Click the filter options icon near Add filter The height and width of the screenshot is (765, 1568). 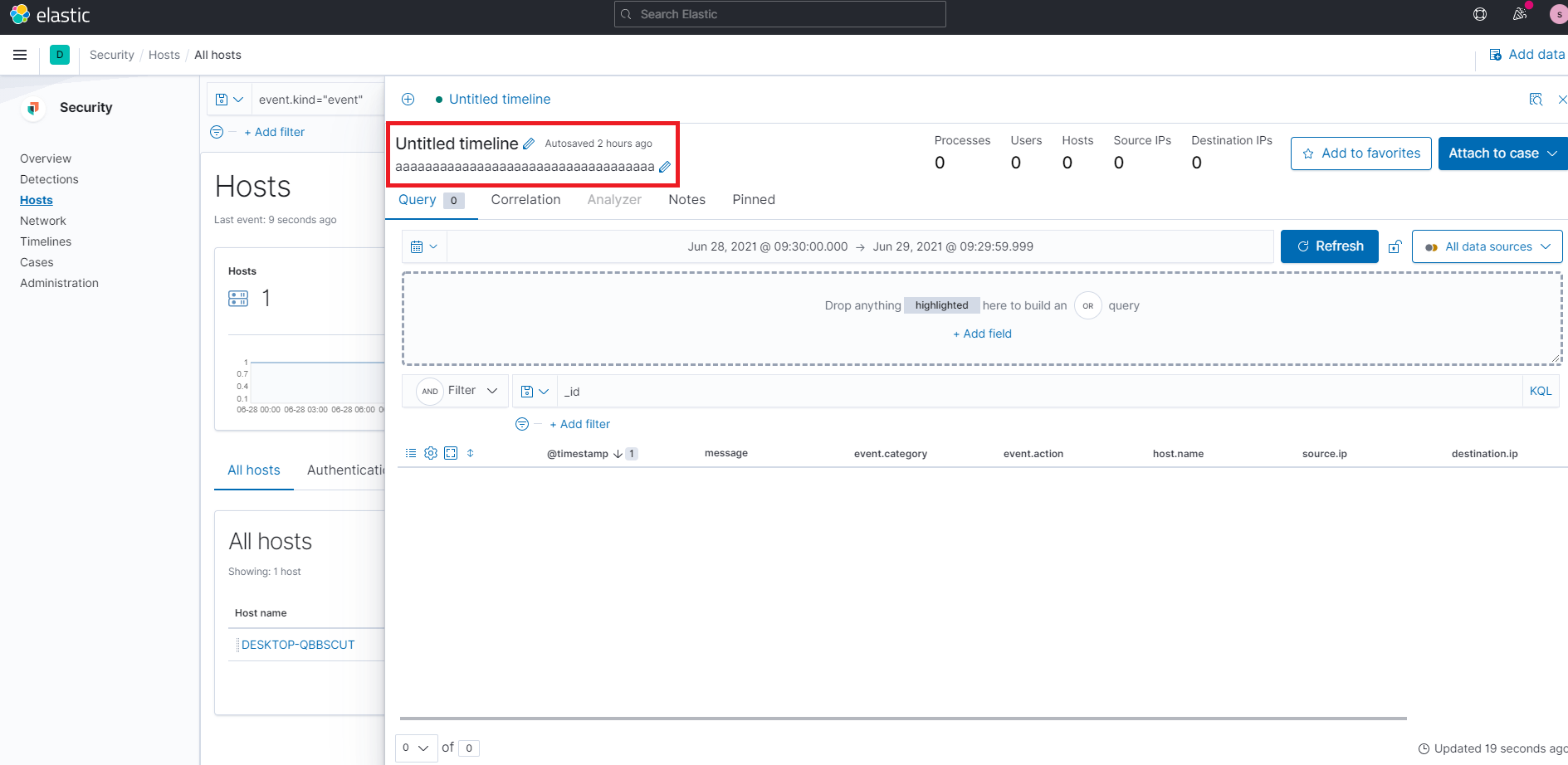pos(522,424)
